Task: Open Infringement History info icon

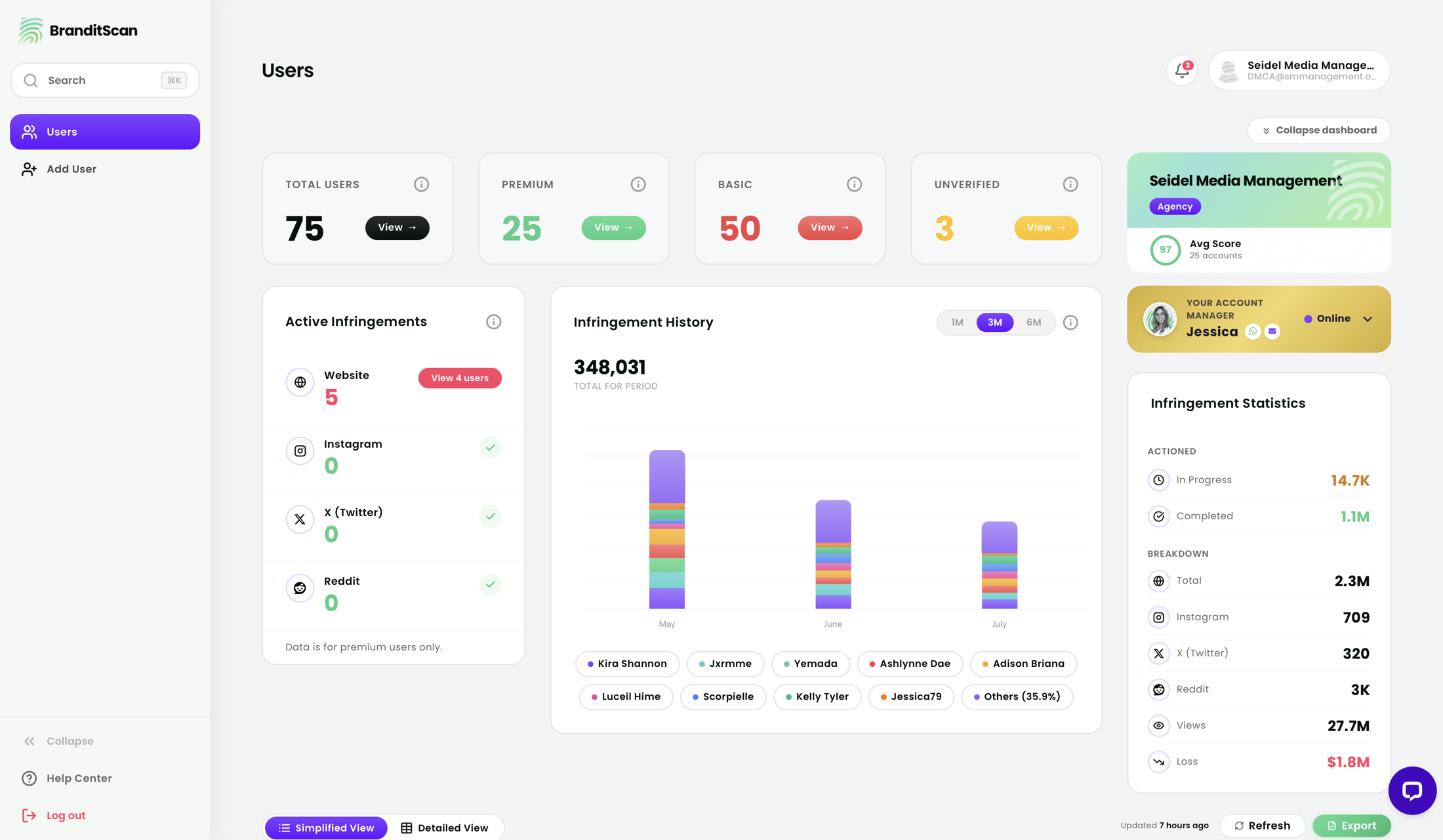Action: coord(1070,322)
